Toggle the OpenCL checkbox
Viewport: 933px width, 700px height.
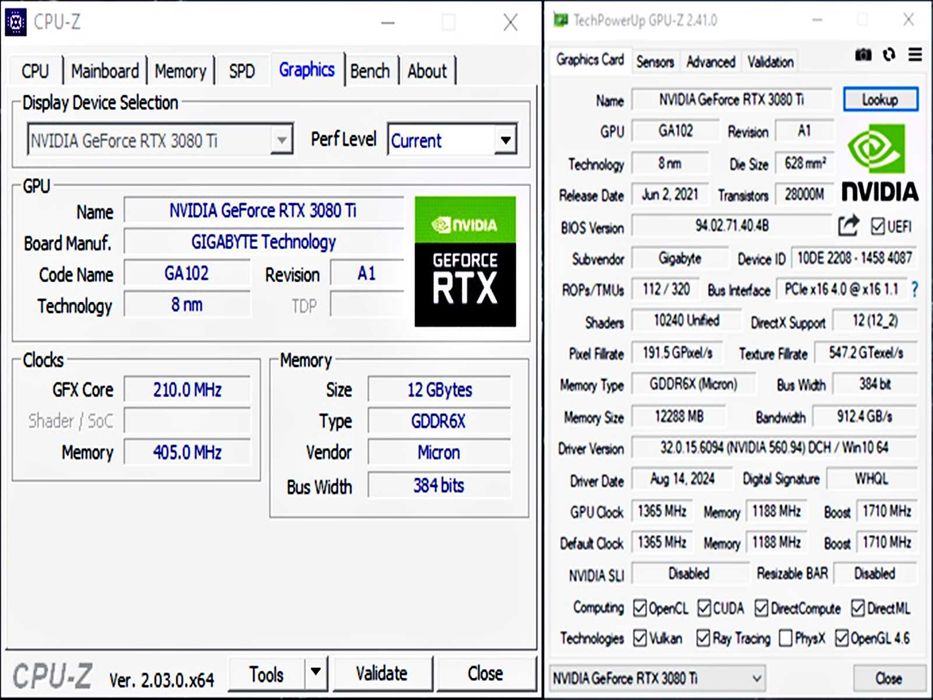[x=640, y=608]
